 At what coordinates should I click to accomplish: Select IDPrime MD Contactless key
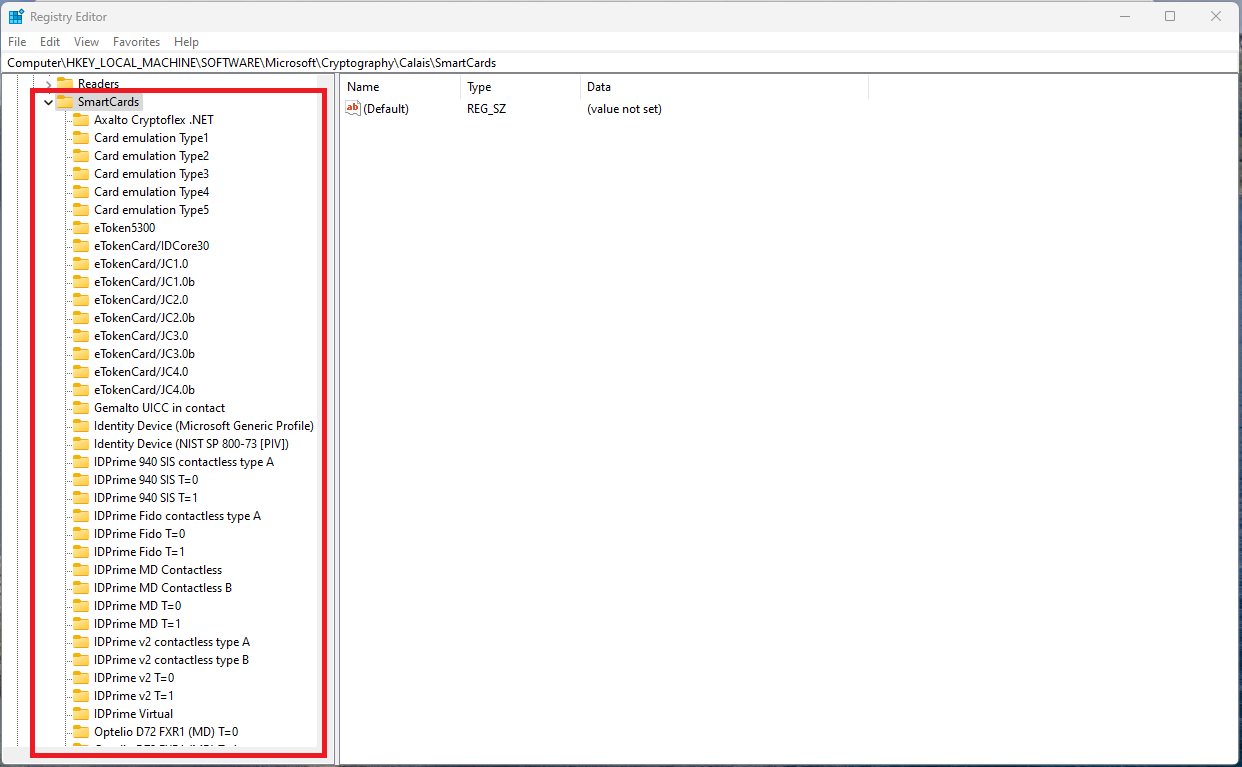tap(158, 570)
